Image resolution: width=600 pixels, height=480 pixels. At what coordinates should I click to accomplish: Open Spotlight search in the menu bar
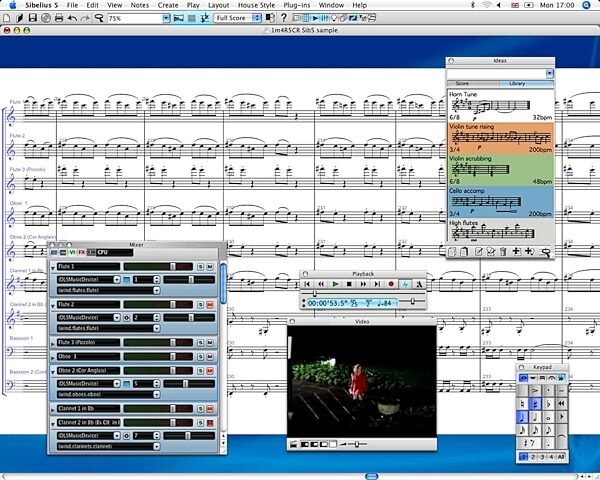(585, 5)
